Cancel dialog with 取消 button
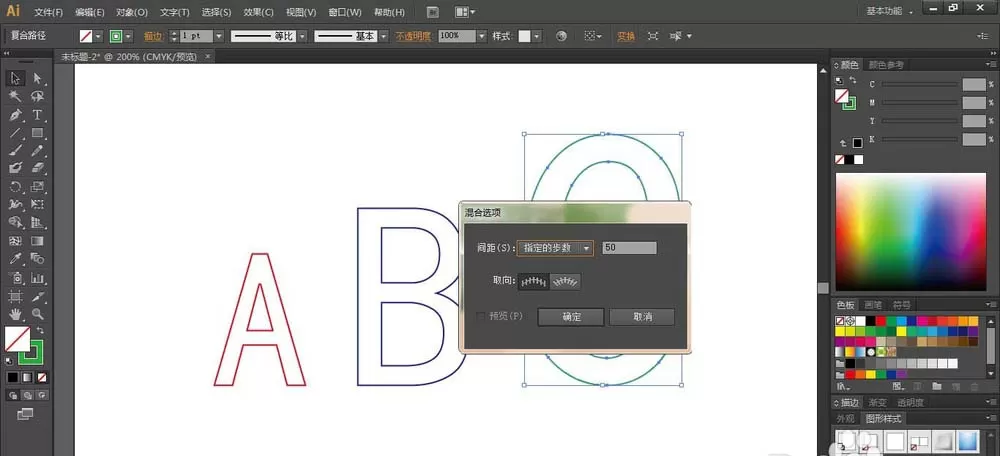This screenshot has width=1000, height=456. 642,317
